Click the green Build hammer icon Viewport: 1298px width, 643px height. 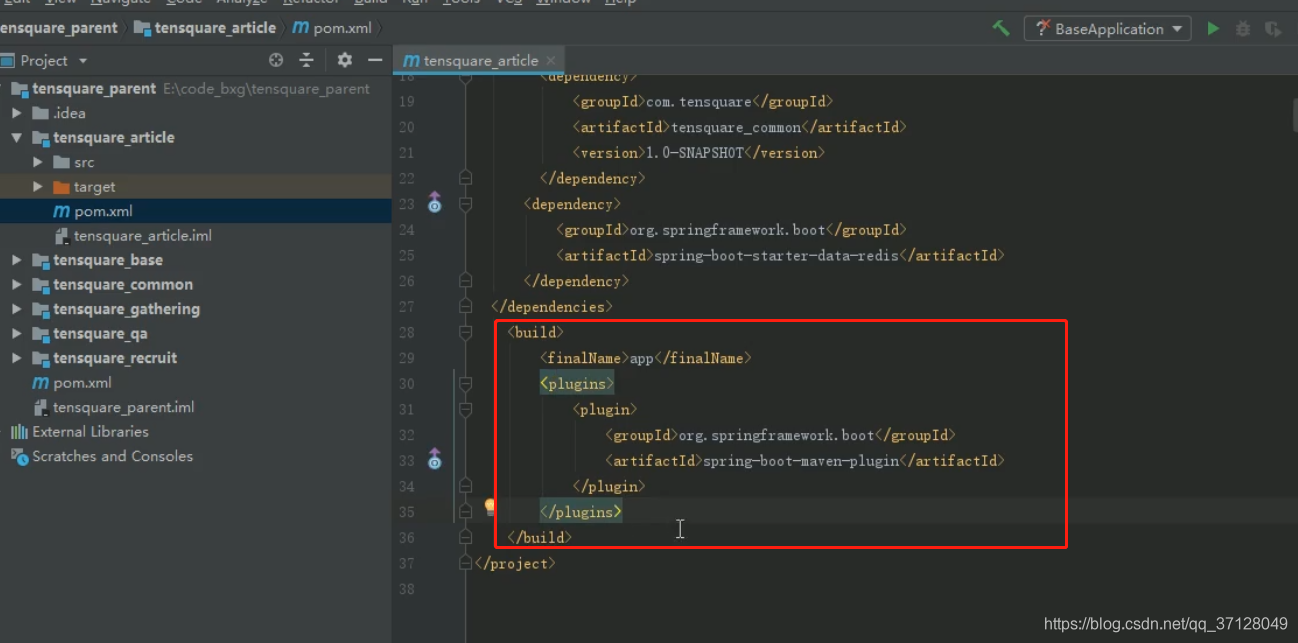tap(1000, 29)
